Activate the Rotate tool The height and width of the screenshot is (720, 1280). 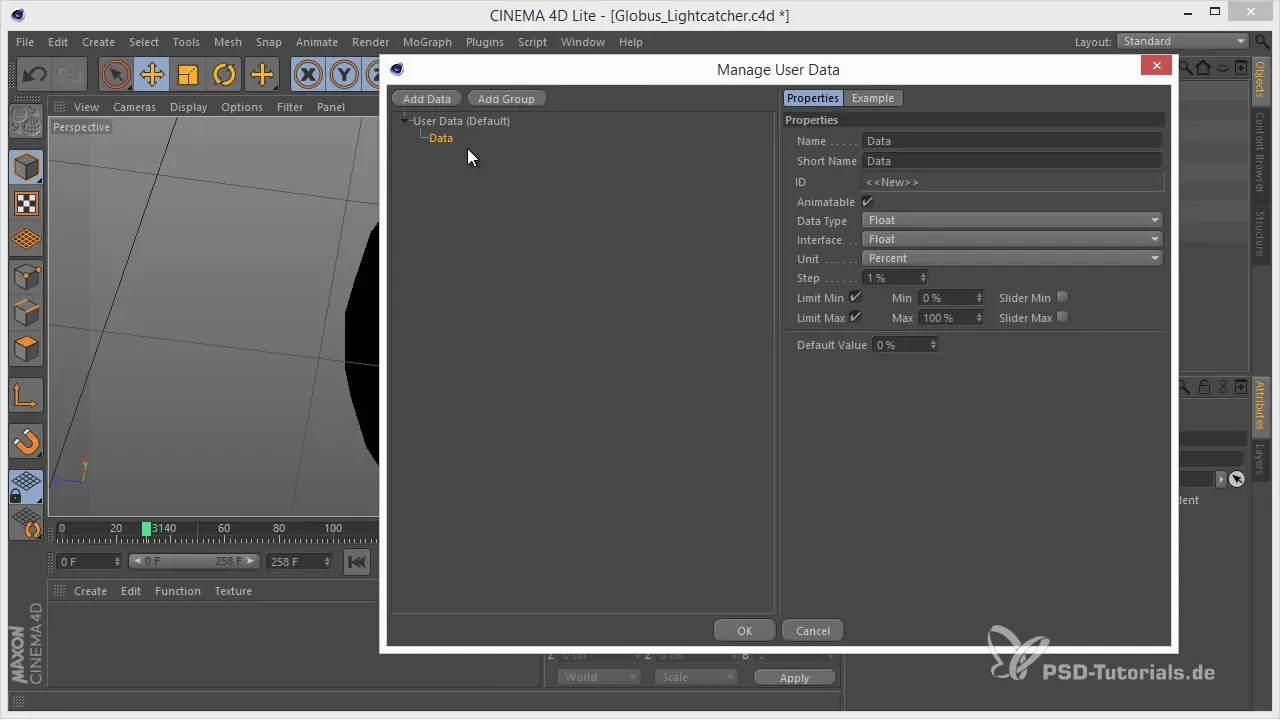(x=225, y=74)
